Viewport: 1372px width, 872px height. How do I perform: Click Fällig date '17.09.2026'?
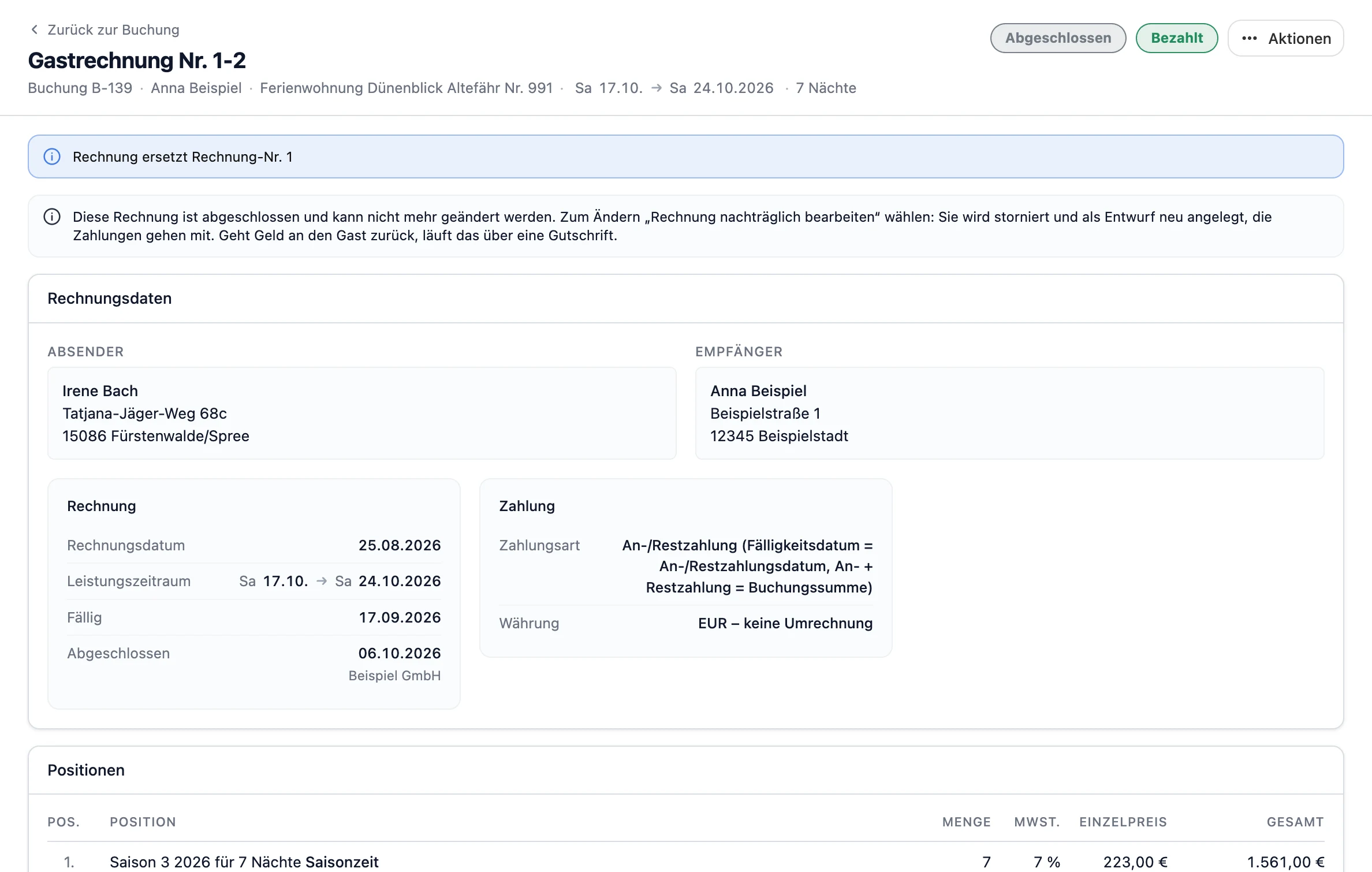click(x=400, y=617)
